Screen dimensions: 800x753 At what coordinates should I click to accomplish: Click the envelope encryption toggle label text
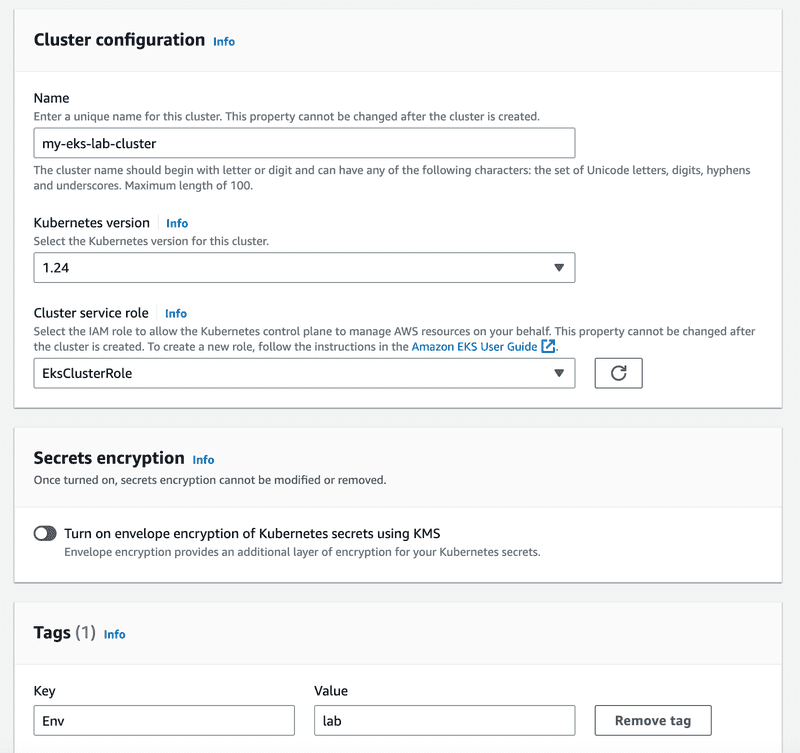point(252,534)
